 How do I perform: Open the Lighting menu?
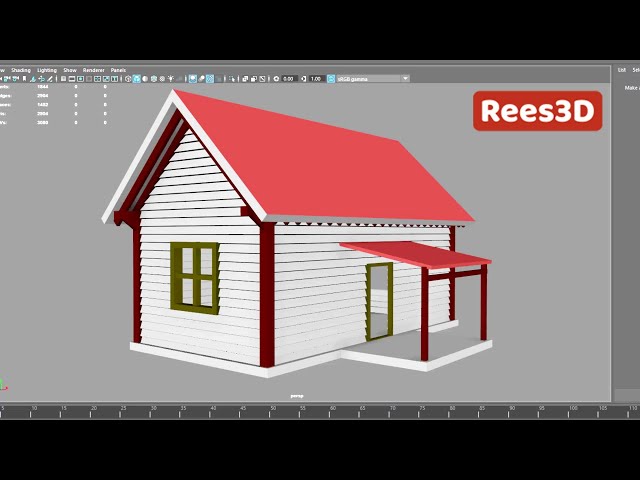tap(47, 70)
